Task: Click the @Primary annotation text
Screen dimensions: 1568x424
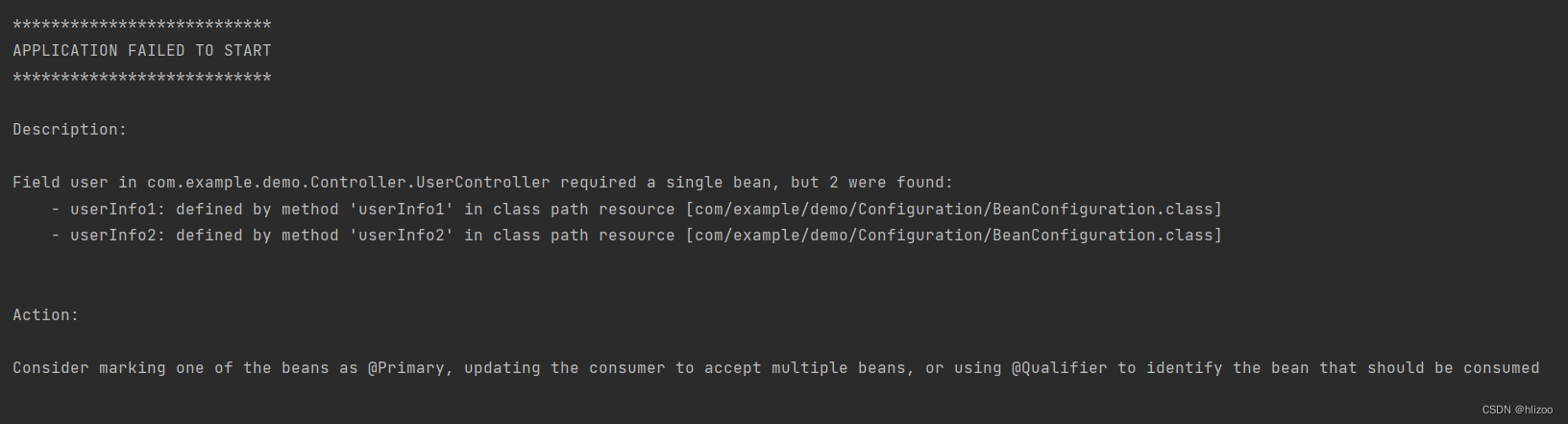Action: pyautogui.click(x=406, y=368)
